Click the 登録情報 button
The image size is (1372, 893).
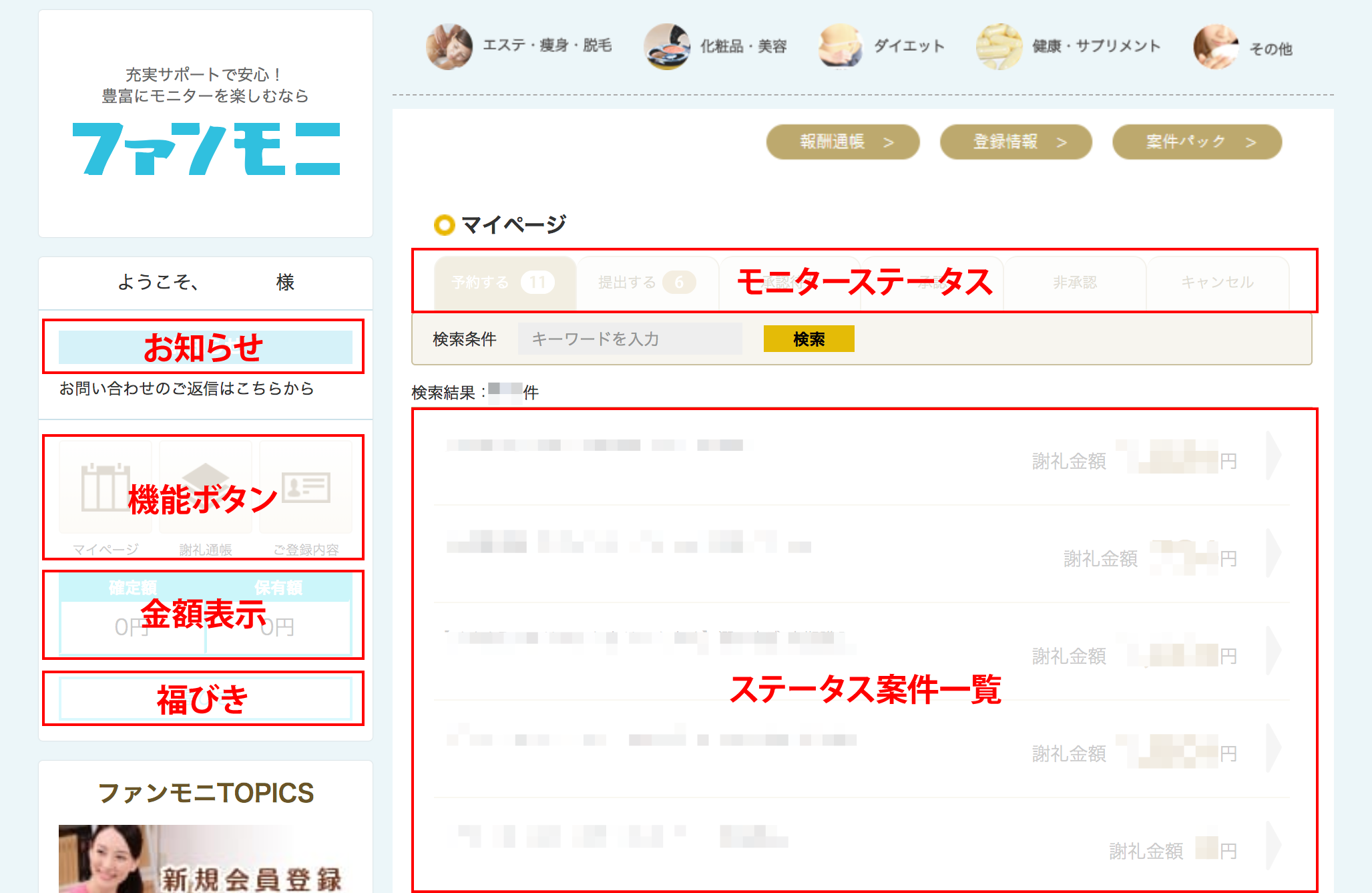[1015, 142]
